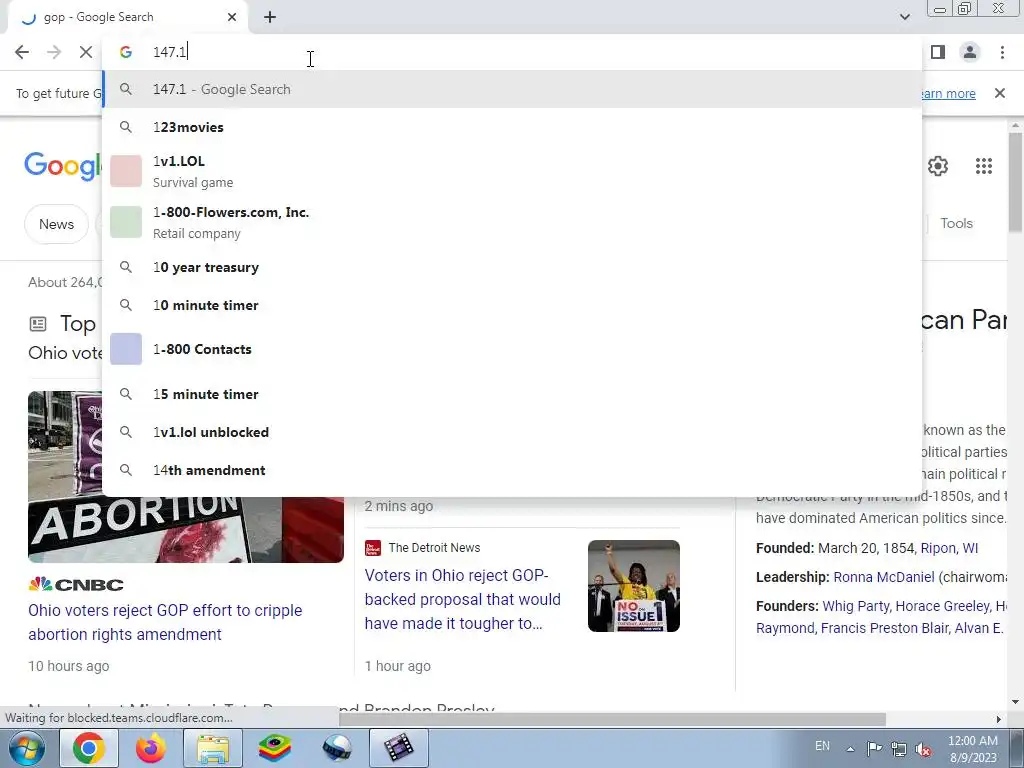Select '147.1 - Google Search' suggestion
Screen dimensions: 1024x768
coord(512,89)
